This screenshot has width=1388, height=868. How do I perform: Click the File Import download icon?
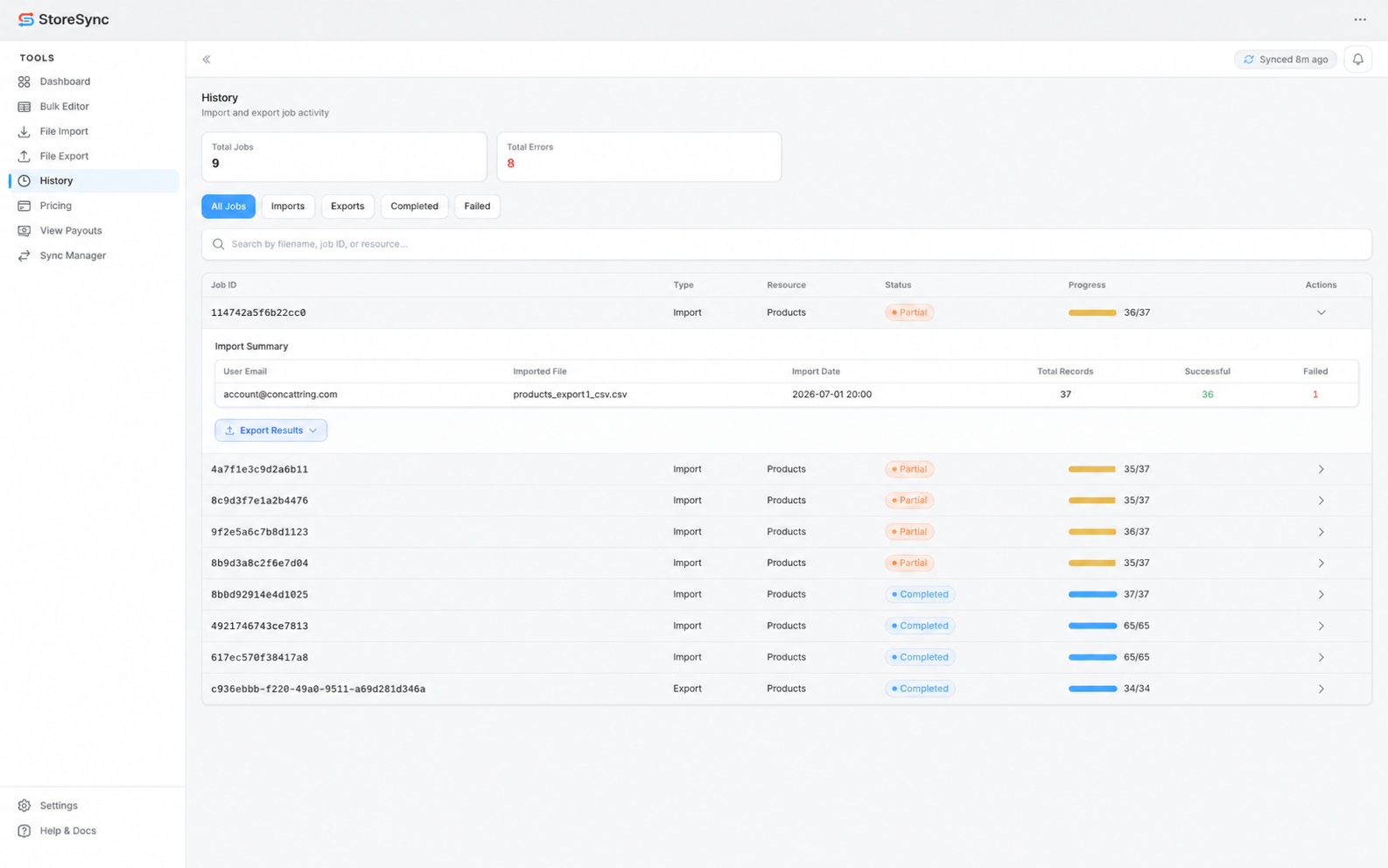25,131
